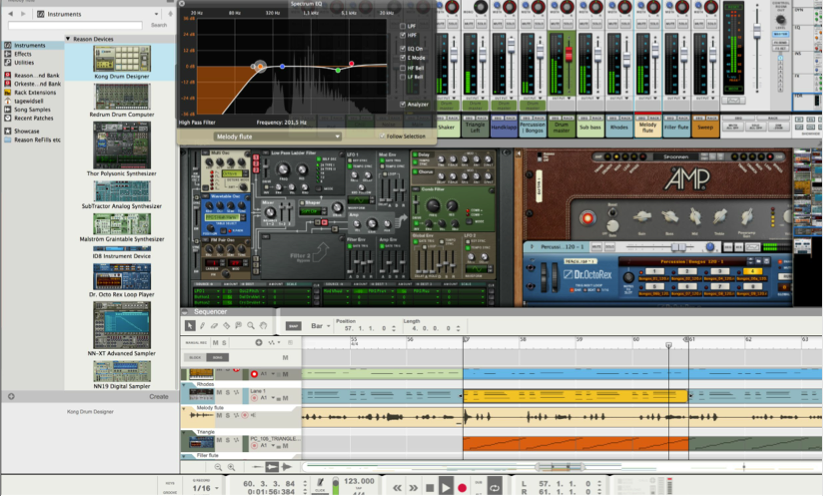The width and height of the screenshot is (823, 496).
Task: Open the Triangle track A1 lane dropdown
Action: coord(272,446)
